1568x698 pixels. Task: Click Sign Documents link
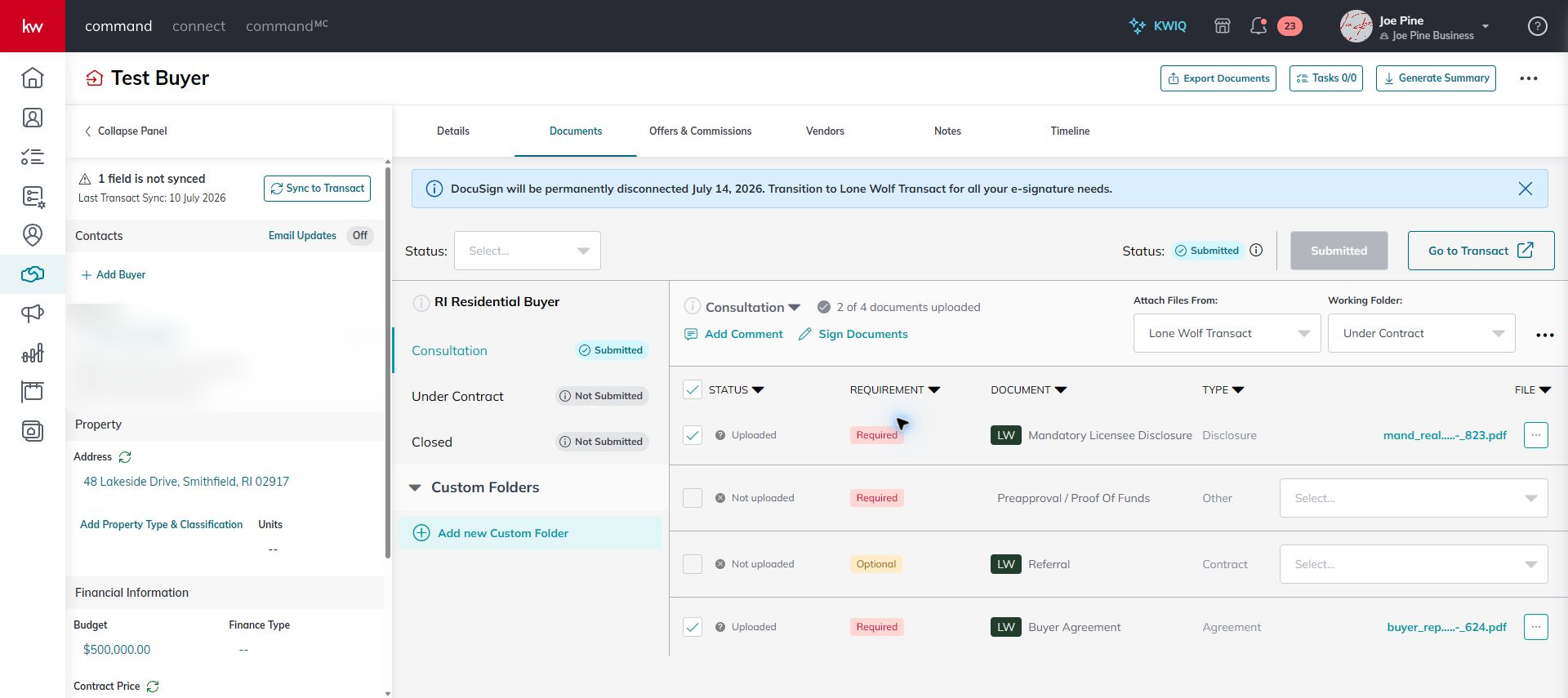[853, 334]
